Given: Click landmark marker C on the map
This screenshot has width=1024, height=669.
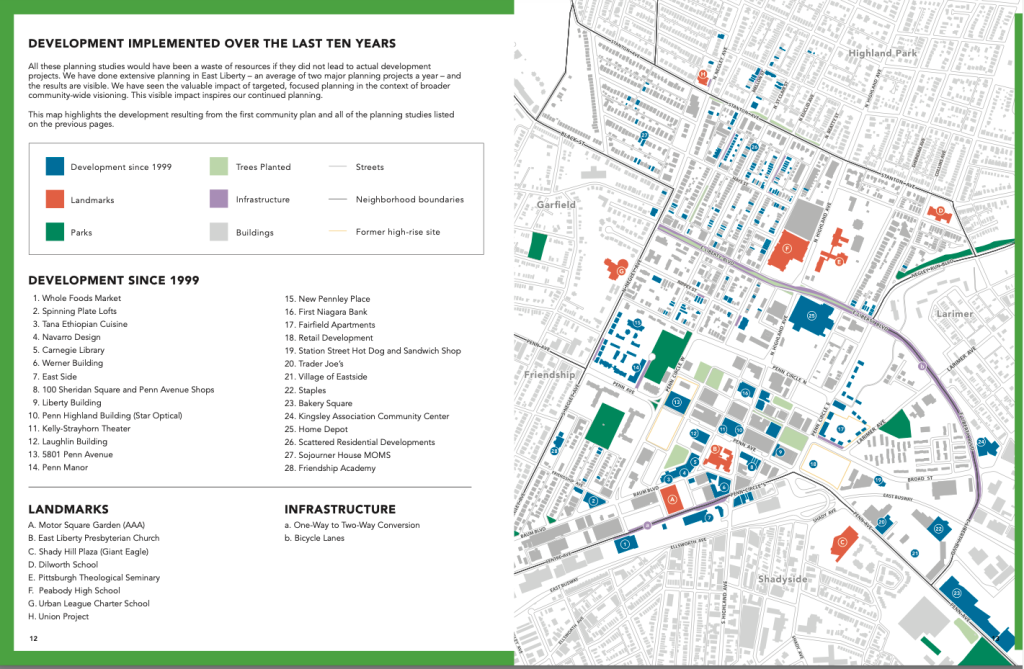Looking at the screenshot, I should (x=842, y=542).
